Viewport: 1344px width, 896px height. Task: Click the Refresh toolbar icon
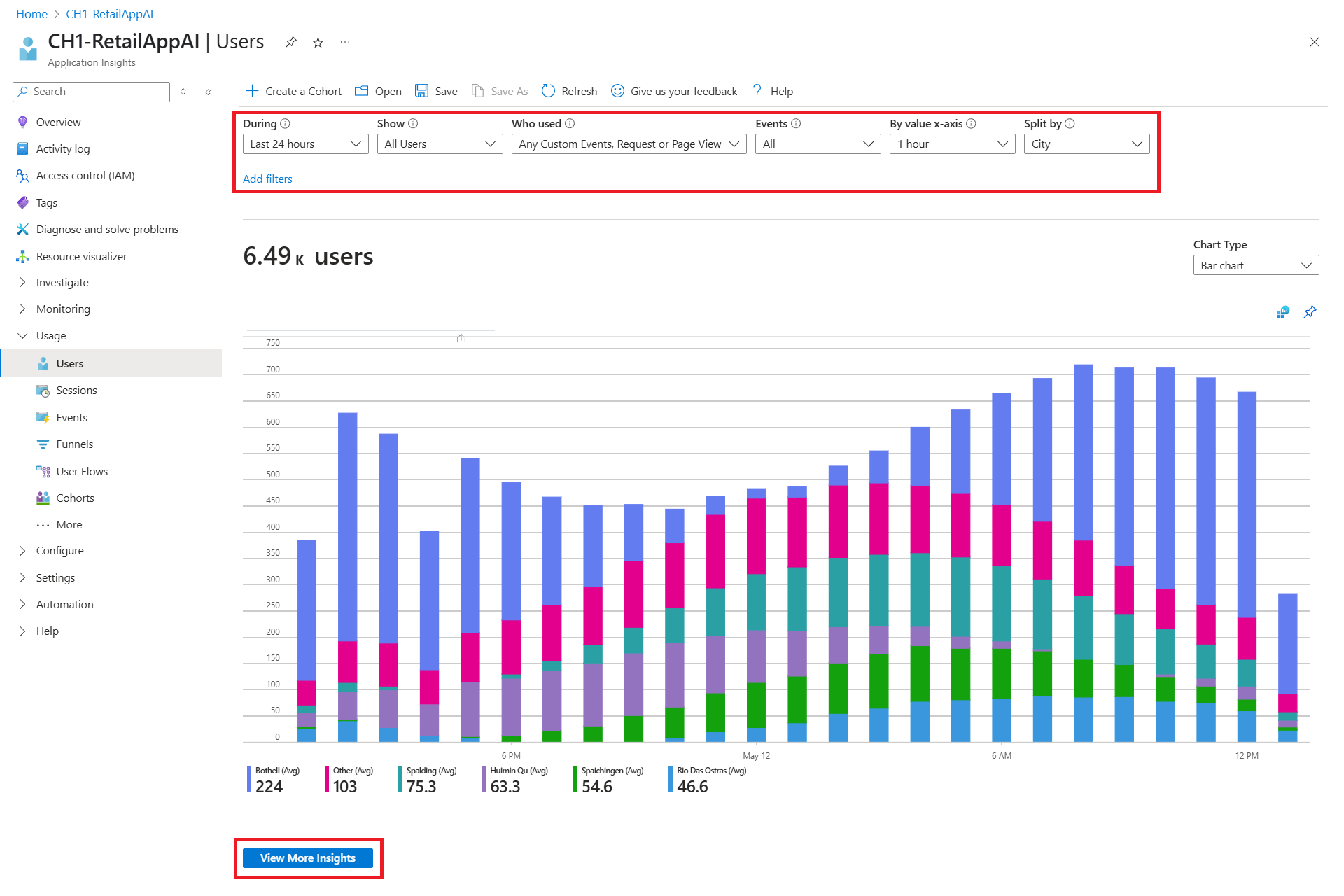tap(548, 91)
